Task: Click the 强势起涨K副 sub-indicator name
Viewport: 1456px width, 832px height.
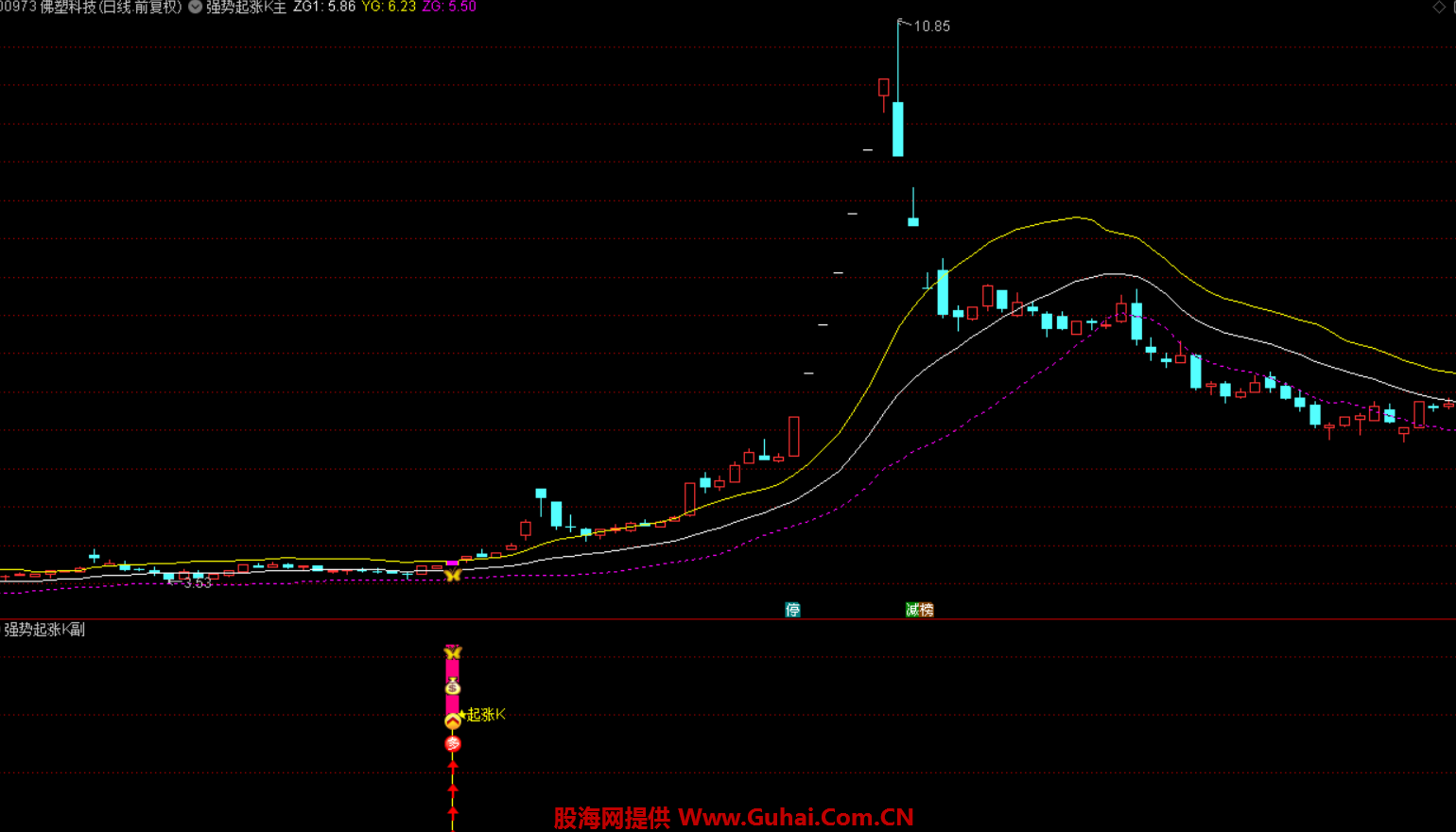Action: (44, 630)
